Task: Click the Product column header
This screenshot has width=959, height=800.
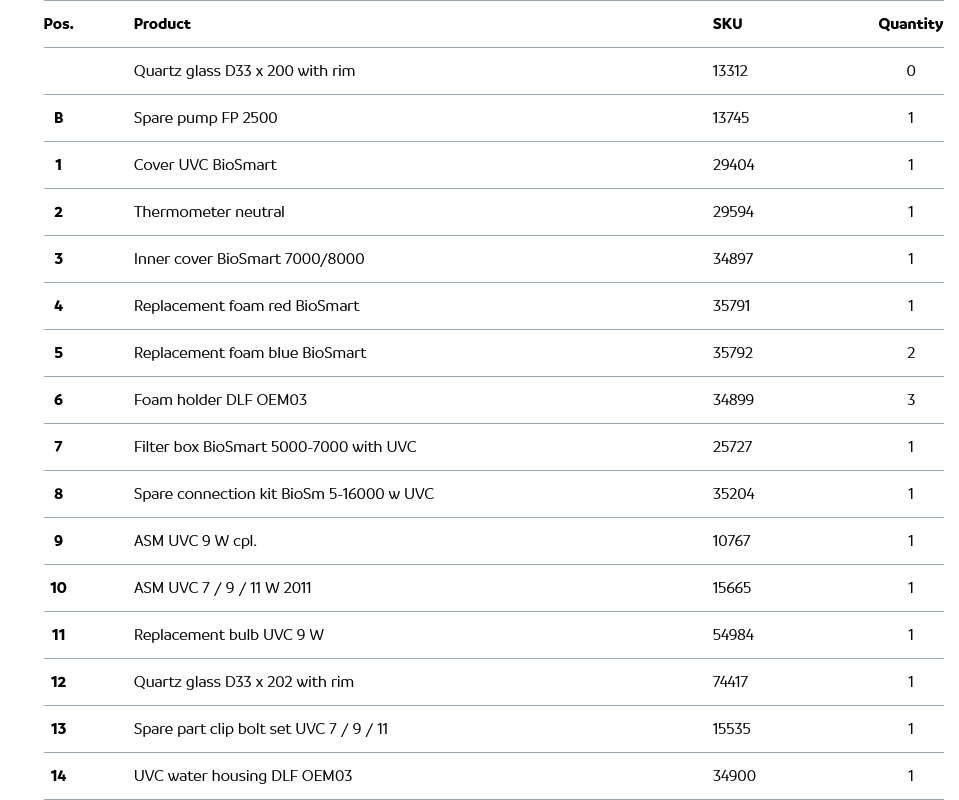Action: (162, 24)
